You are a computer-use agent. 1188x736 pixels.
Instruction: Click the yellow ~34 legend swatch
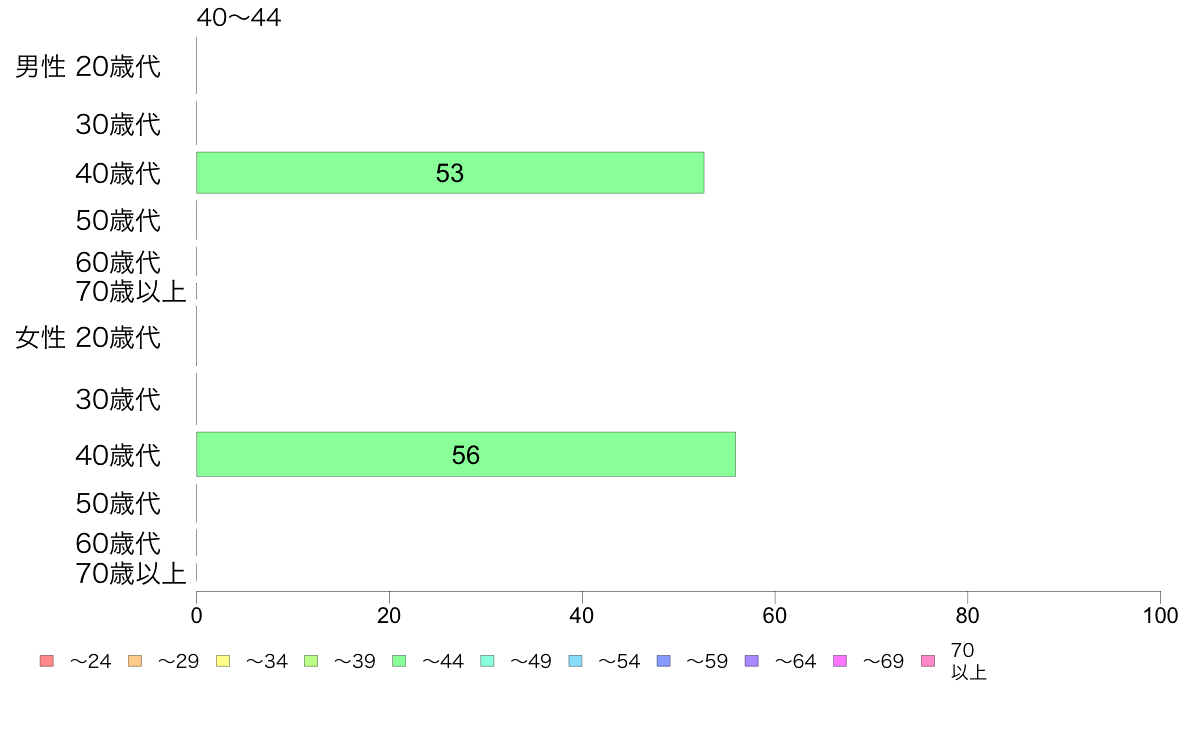pyautogui.click(x=223, y=661)
